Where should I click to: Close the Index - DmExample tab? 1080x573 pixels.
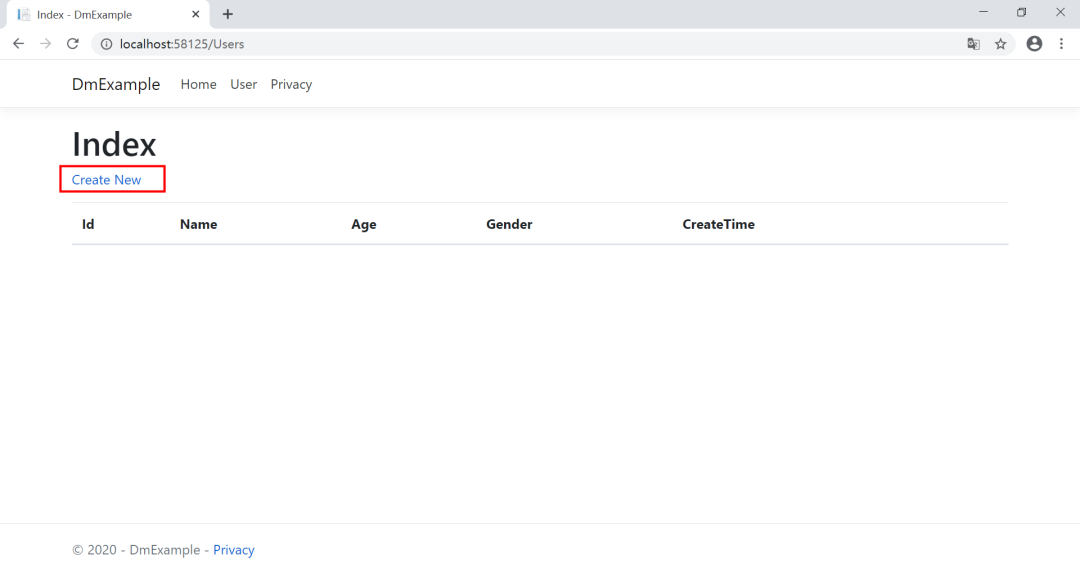[x=196, y=14]
